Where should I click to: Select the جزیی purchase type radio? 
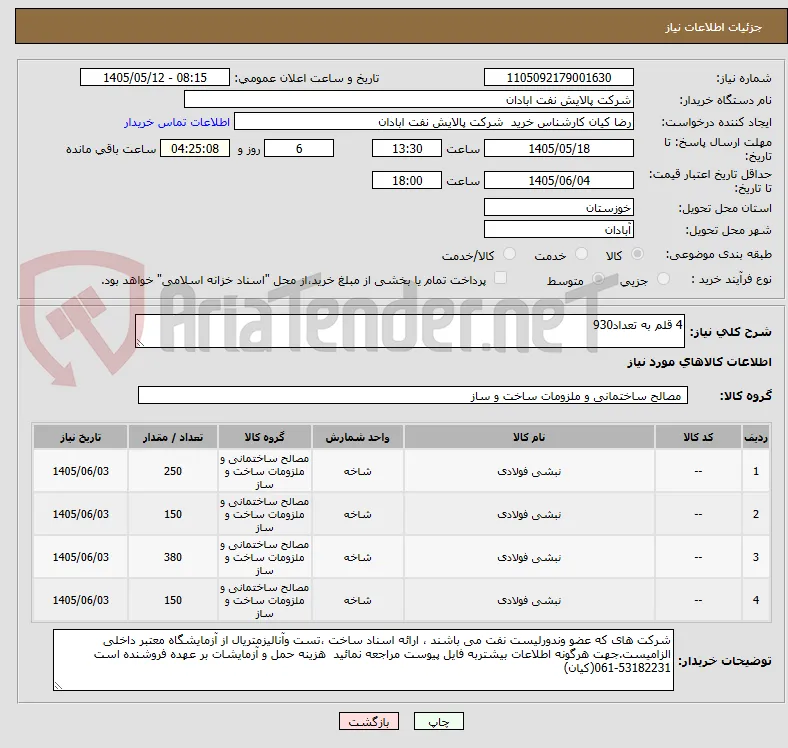pos(663,278)
